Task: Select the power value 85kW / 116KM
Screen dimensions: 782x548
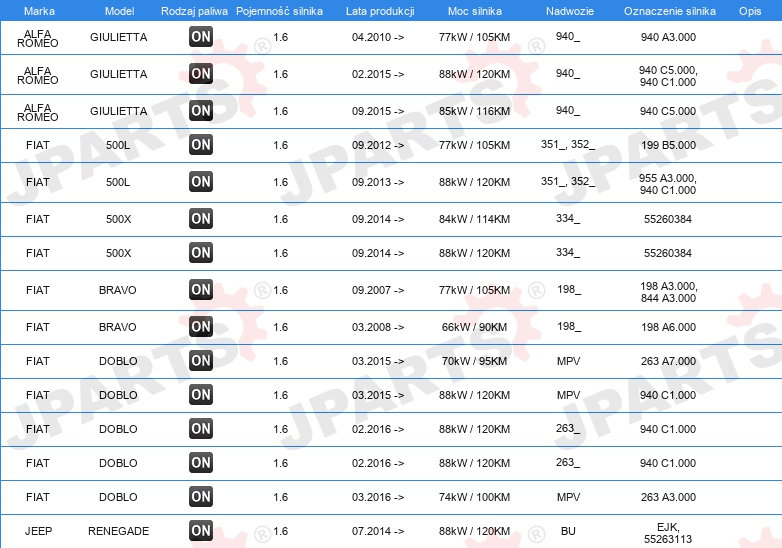Action: pyautogui.click(x=474, y=111)
